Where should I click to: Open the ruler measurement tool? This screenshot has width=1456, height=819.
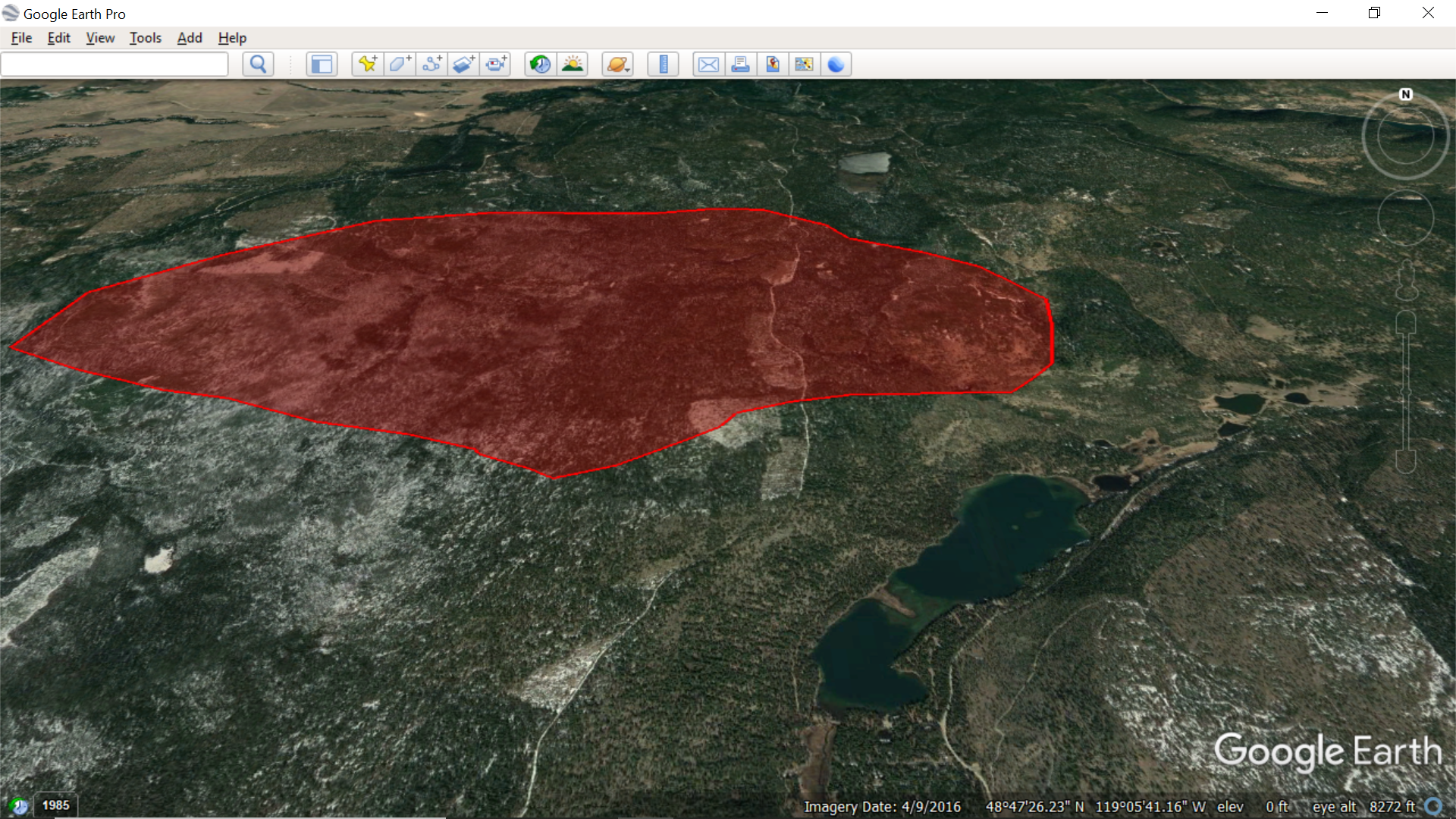[x=663, y=64]
